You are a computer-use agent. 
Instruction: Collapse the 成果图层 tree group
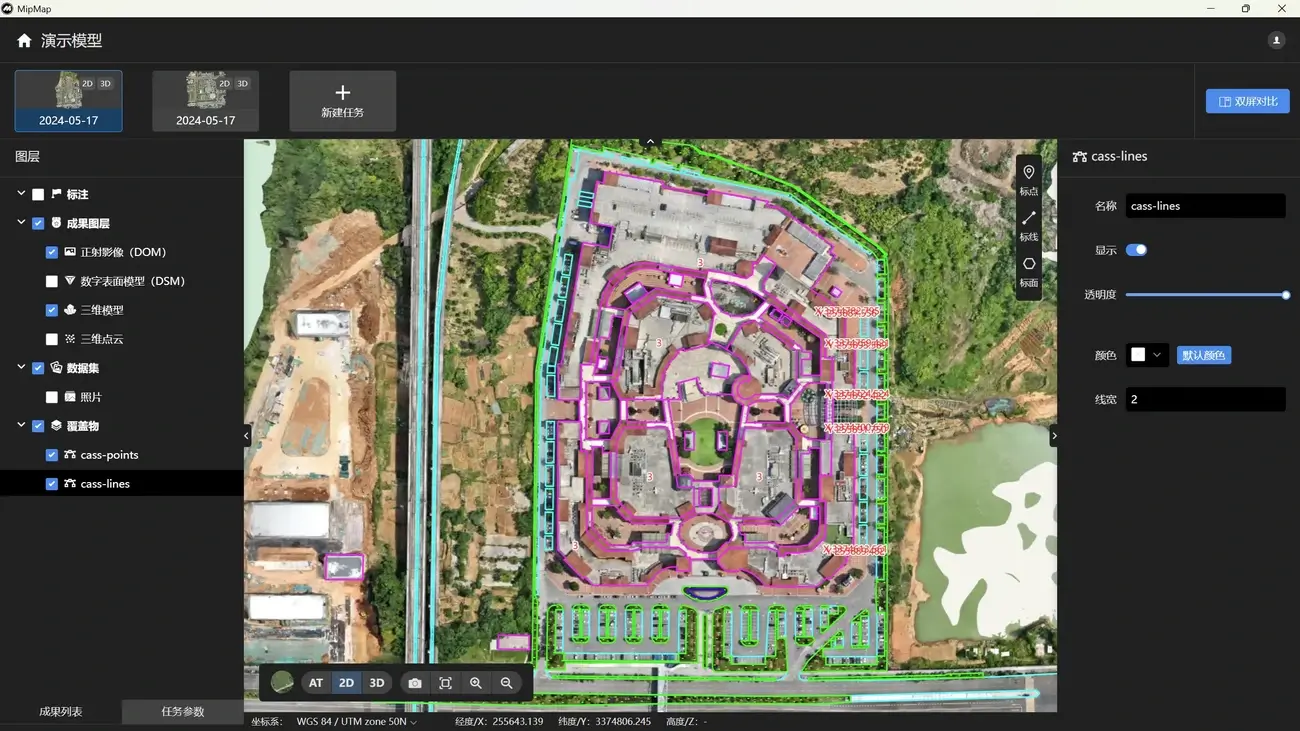[x=21, y=223]
